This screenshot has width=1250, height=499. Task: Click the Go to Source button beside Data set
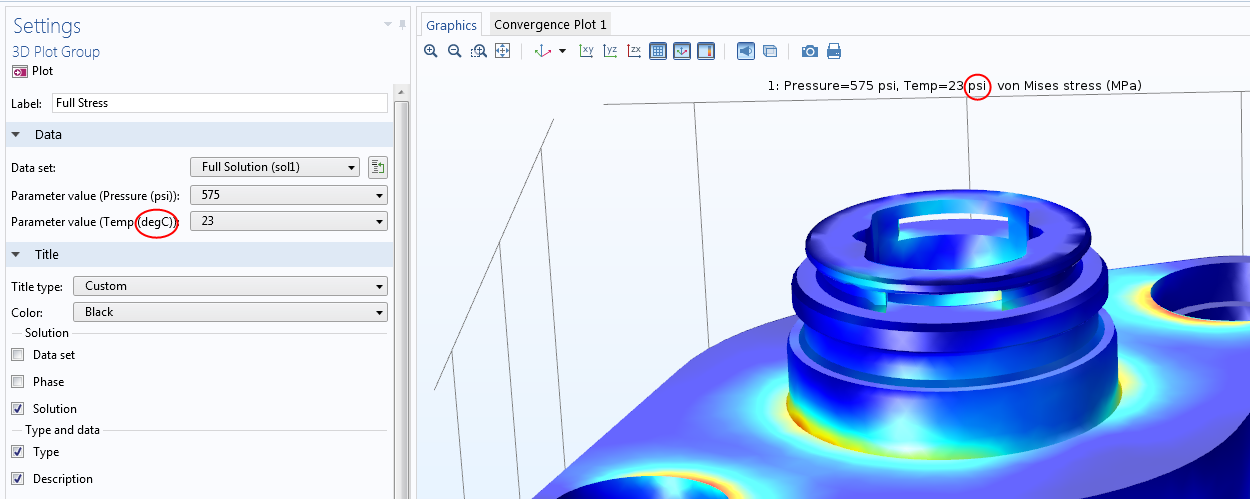click(377, 167)
